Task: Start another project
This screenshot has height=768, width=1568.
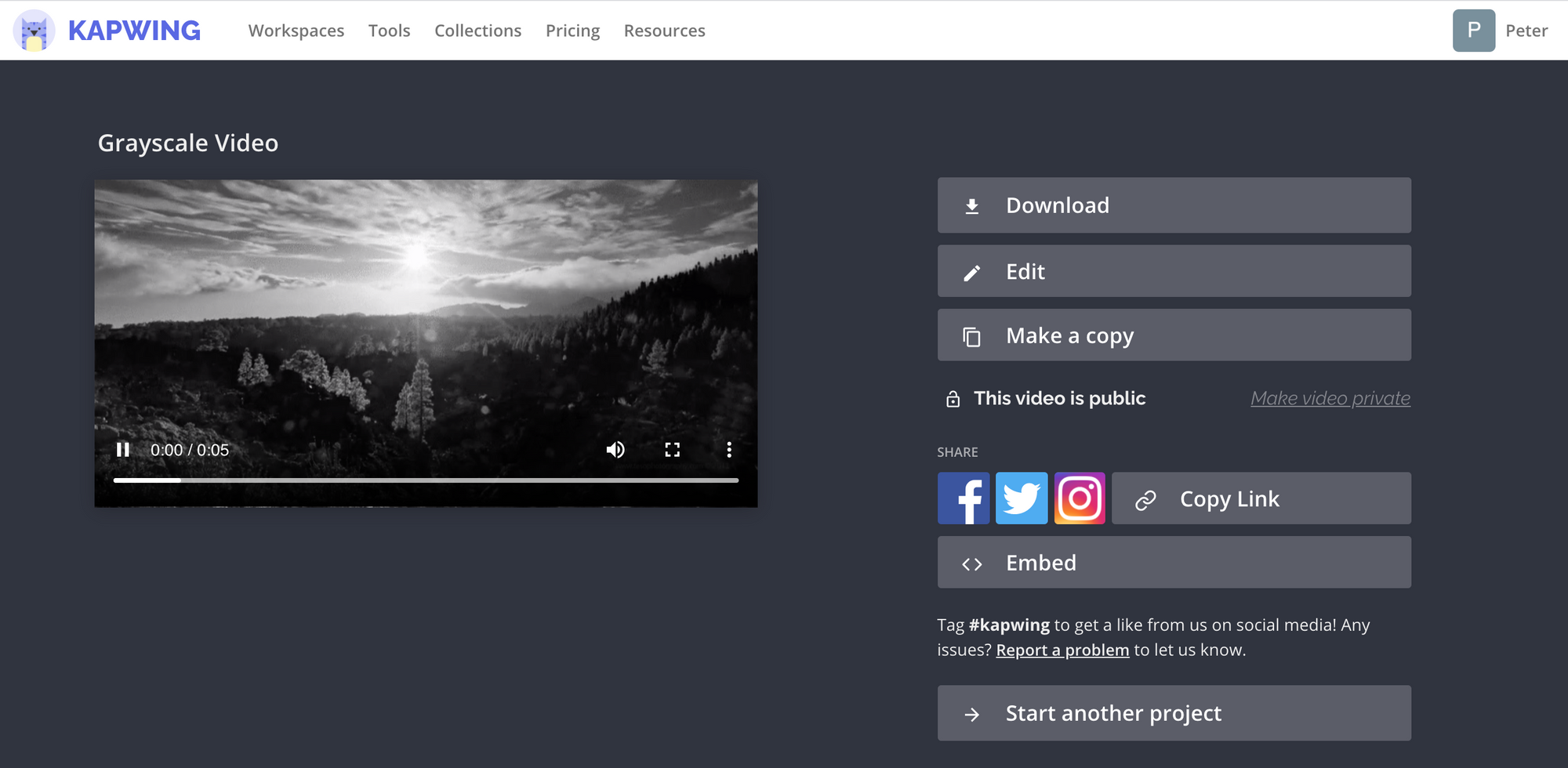Action: coord(1174,713)
